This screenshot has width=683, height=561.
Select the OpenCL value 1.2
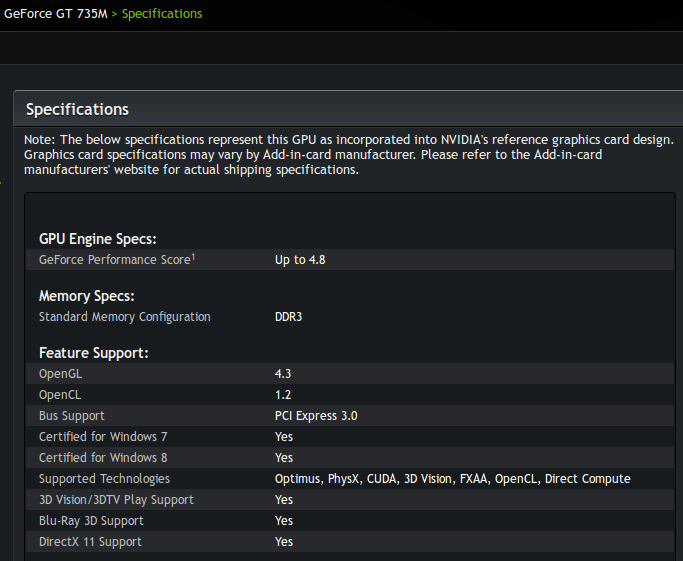pyautogui.click(x=283, y=395)
